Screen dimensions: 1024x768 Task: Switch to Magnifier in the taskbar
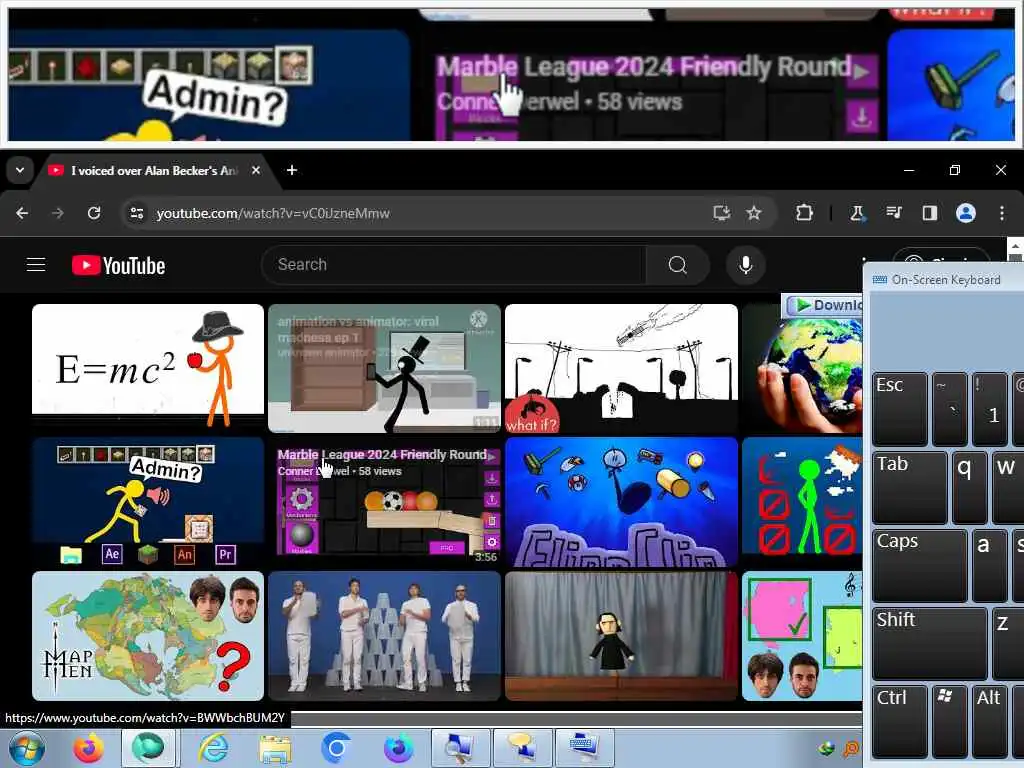pos(460,748)
